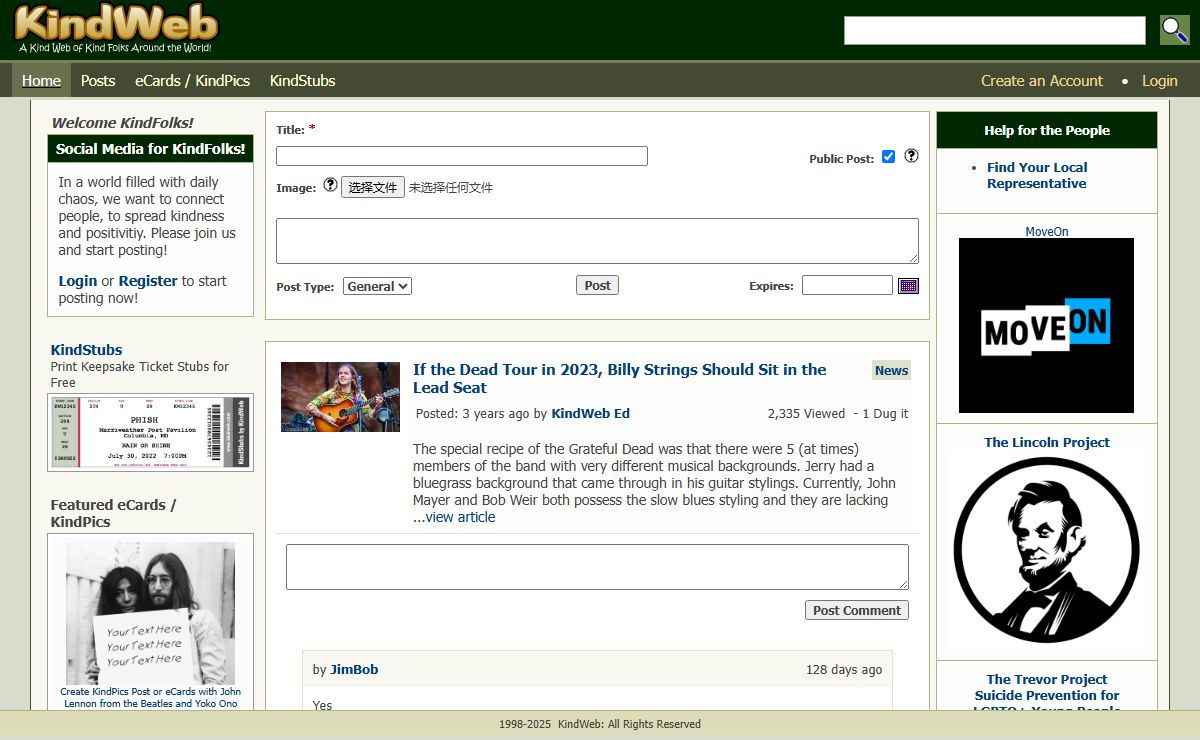Click the Lincoln Project logo image
1200x740 pixels.
[x=1046, y=551]
